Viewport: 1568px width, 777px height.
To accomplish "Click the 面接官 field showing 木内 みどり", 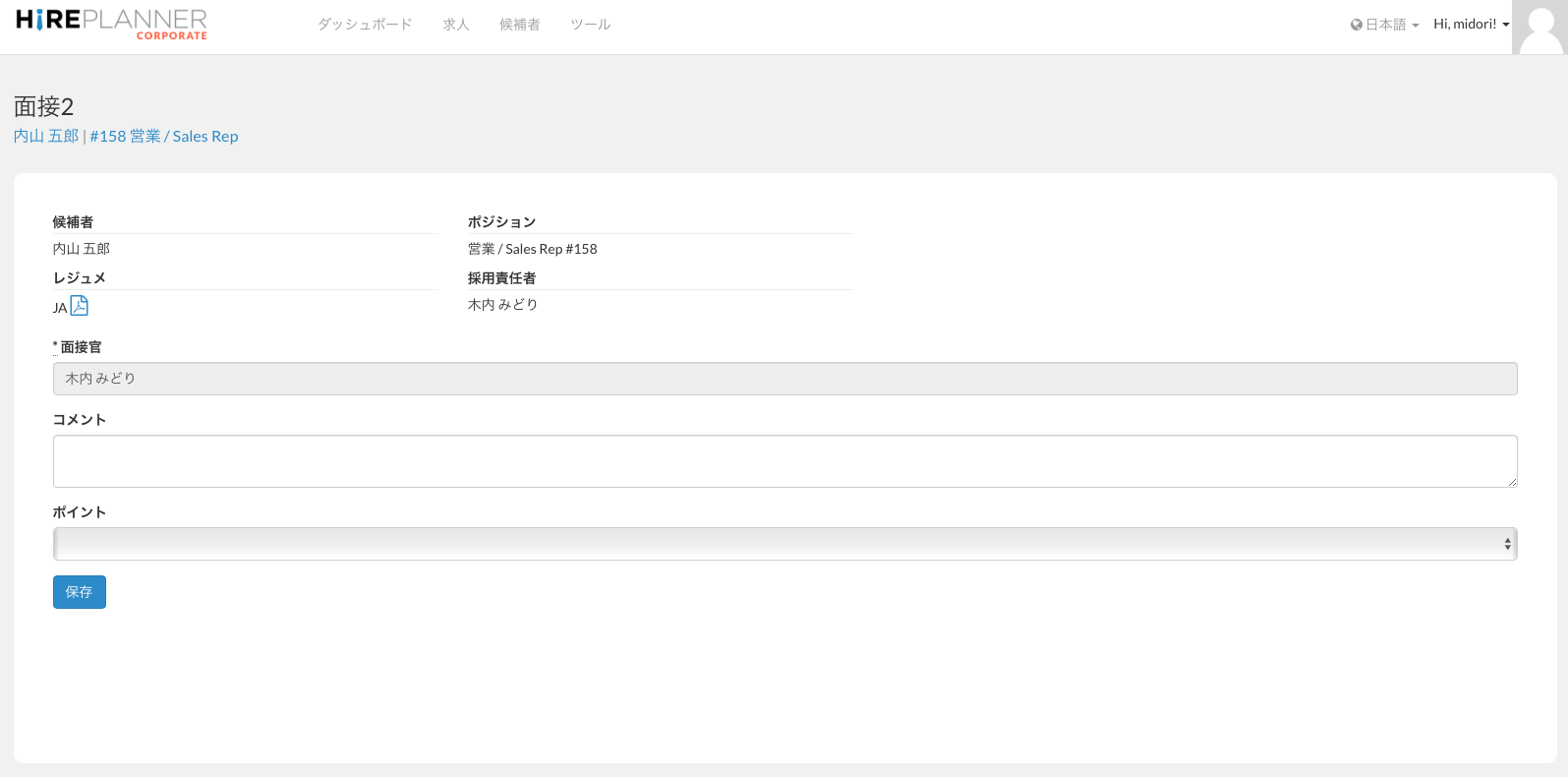I will pyautogui.click(x=784, y=379).
